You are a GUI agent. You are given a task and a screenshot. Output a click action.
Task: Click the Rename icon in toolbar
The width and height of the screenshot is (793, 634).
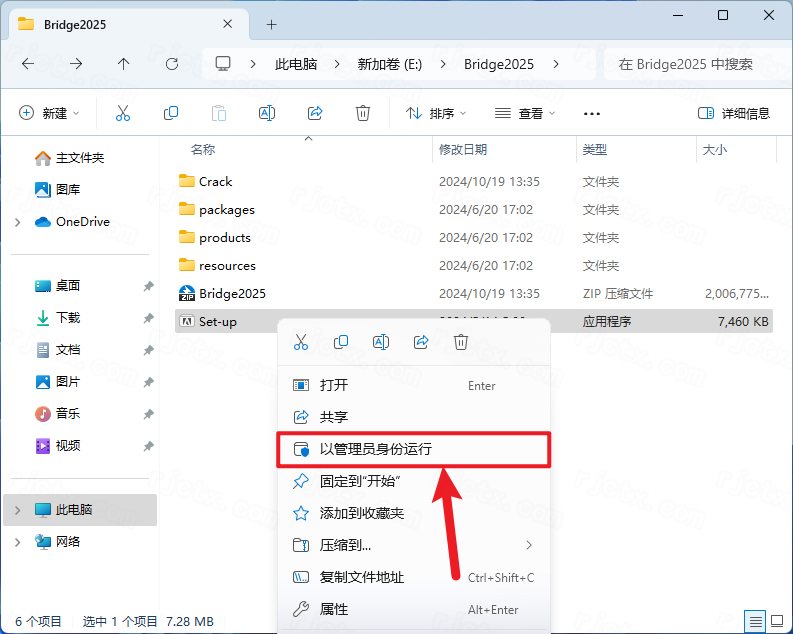[x=267, y=114]
